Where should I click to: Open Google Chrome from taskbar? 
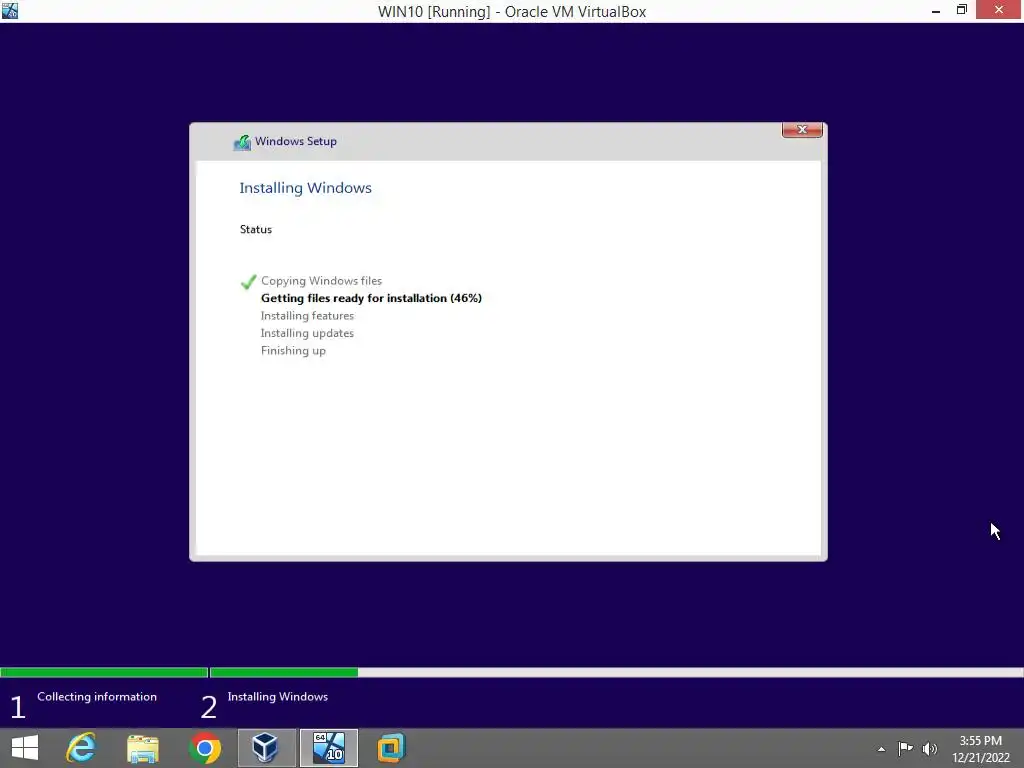click(x=205, y=748)
